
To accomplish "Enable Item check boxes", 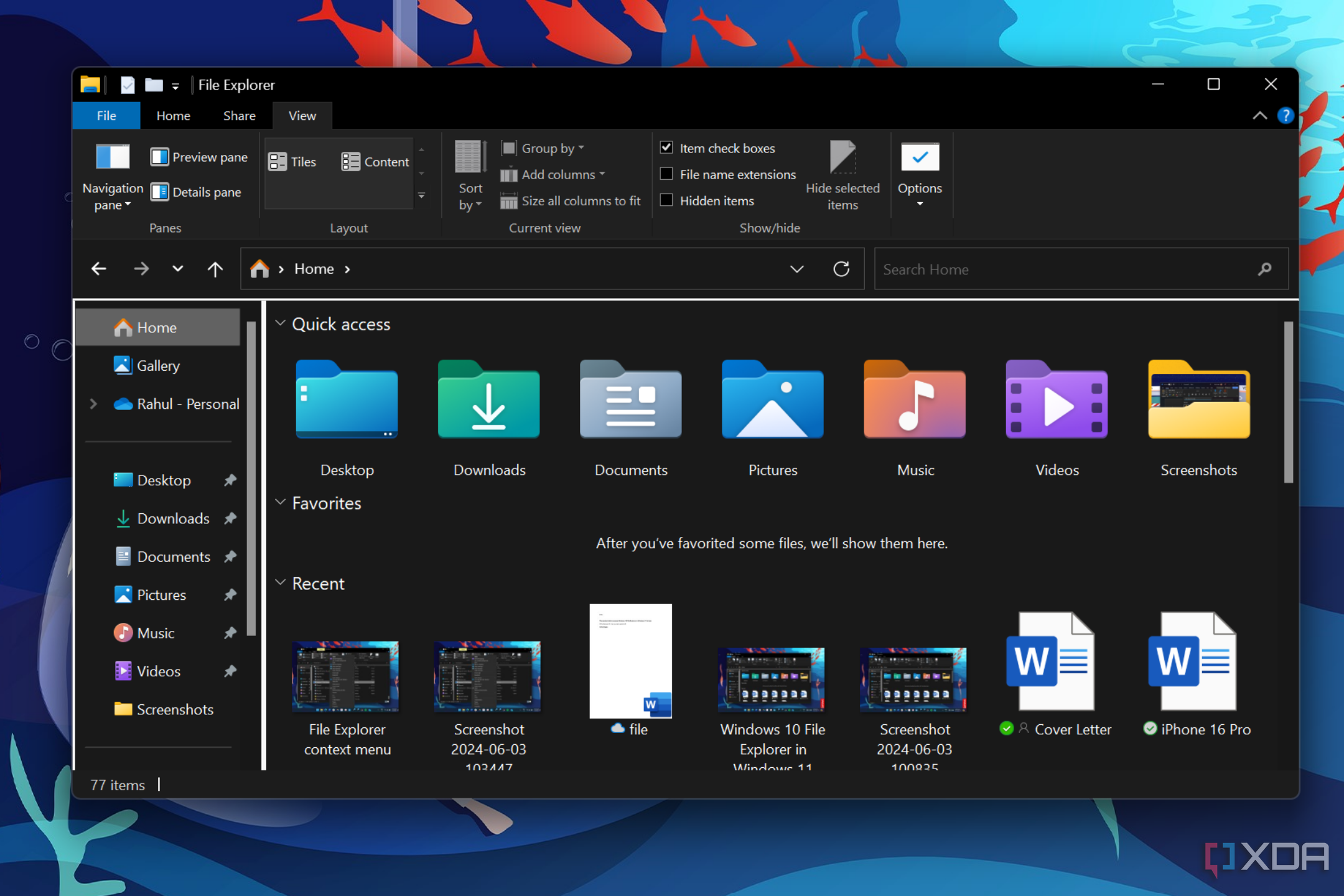I will pyautogui.click(x=666, y=148).
